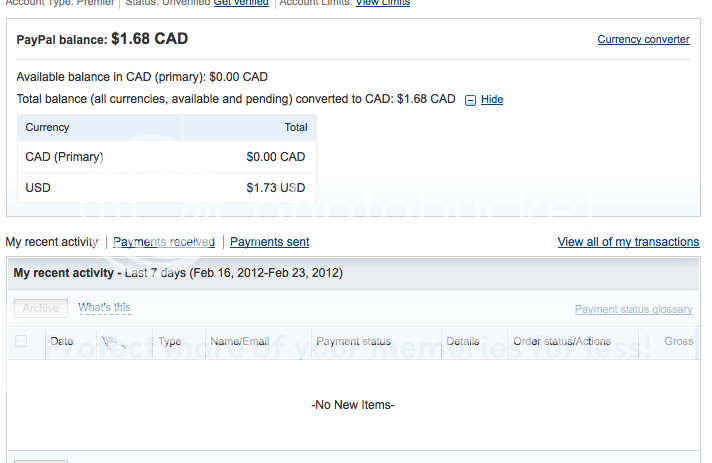Screen dimensions: 712x463
Task: Open the Currency converter link
Action: 643,40
